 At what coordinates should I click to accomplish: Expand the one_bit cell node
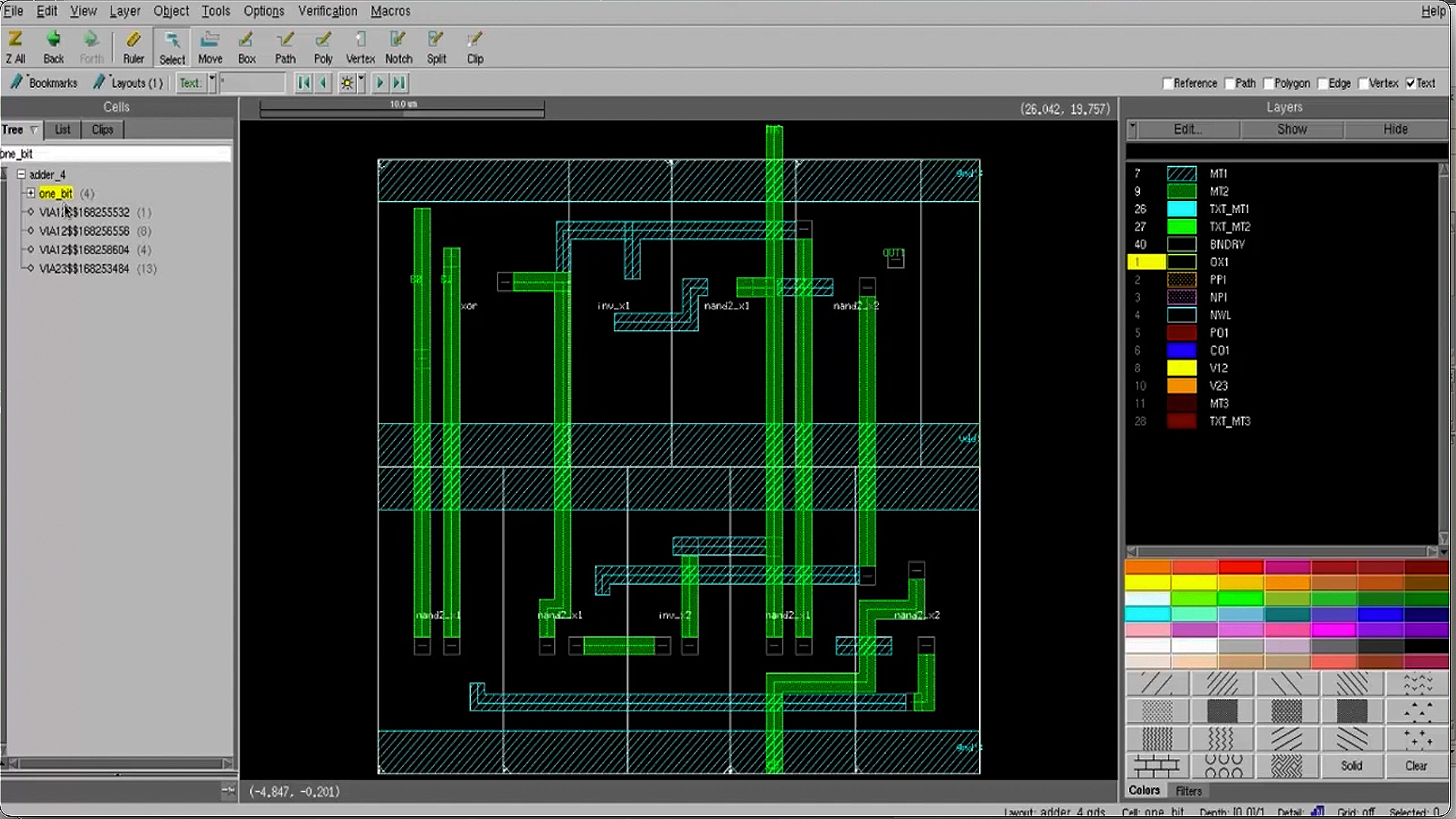click(x=31, y=193)
